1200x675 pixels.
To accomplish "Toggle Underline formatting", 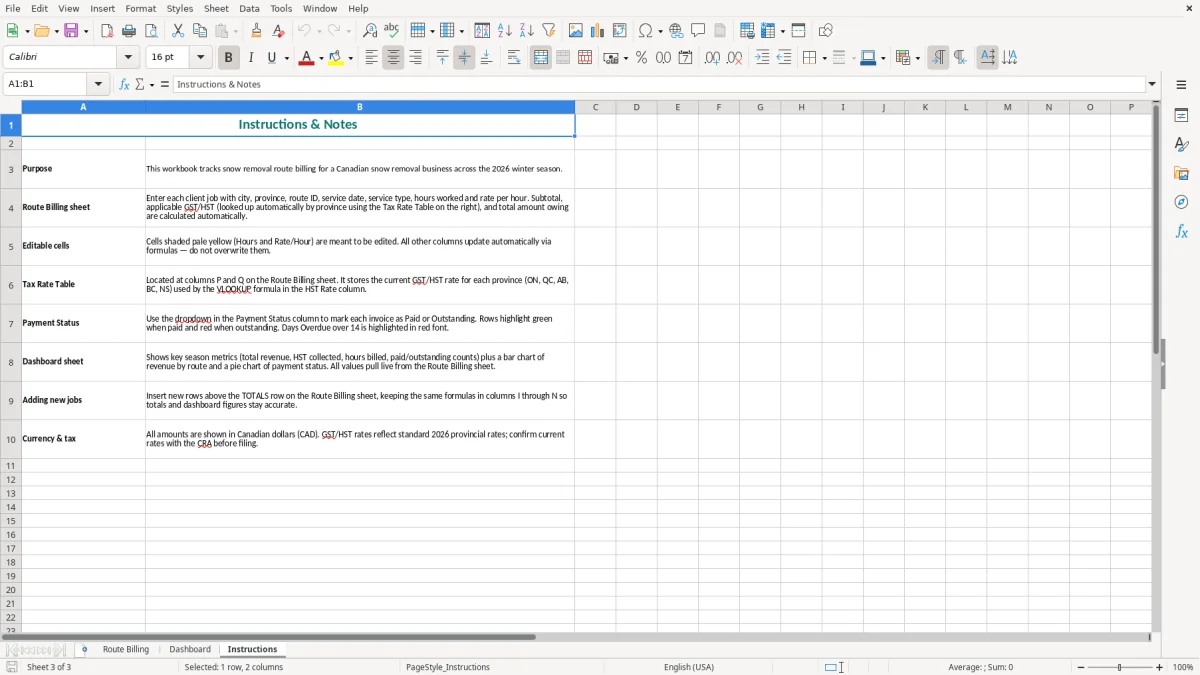I will pos(271,58).
